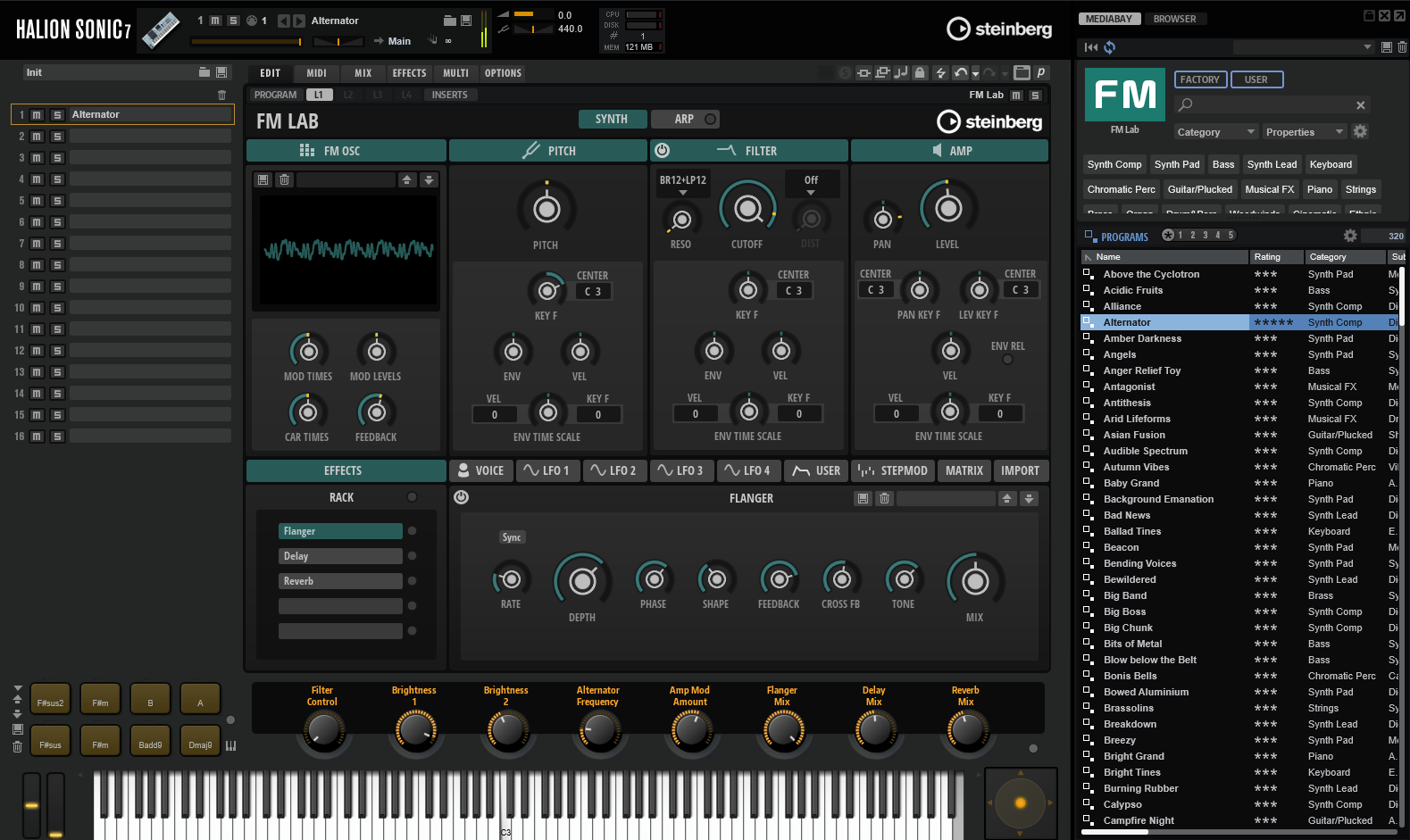Click the double note MIDI follow icon
The width and height of the screenshot is (1410, 840).
tap(901, 73)
